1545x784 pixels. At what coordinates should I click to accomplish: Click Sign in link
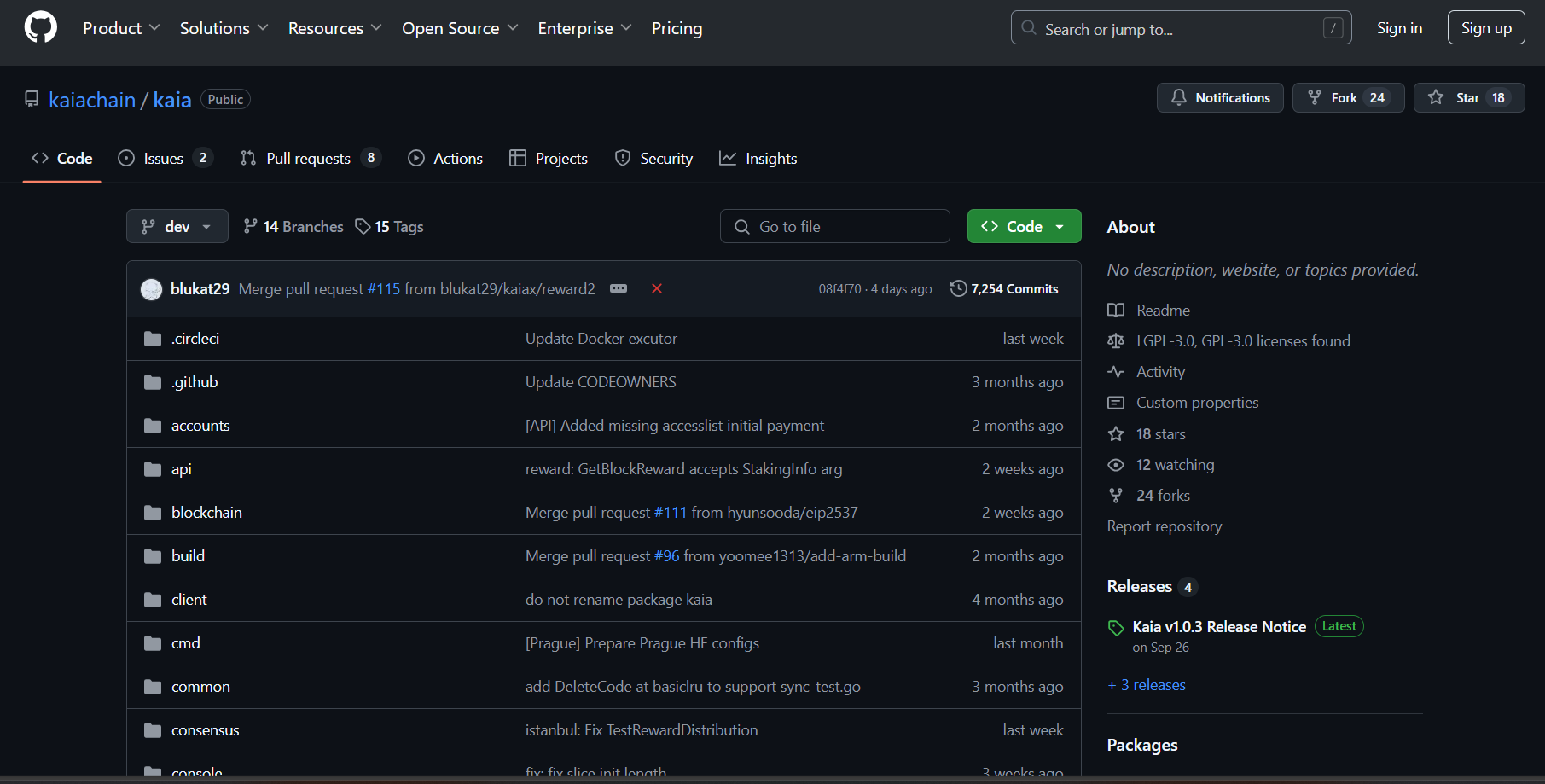pyautogui.click(x=1399, y=28)
